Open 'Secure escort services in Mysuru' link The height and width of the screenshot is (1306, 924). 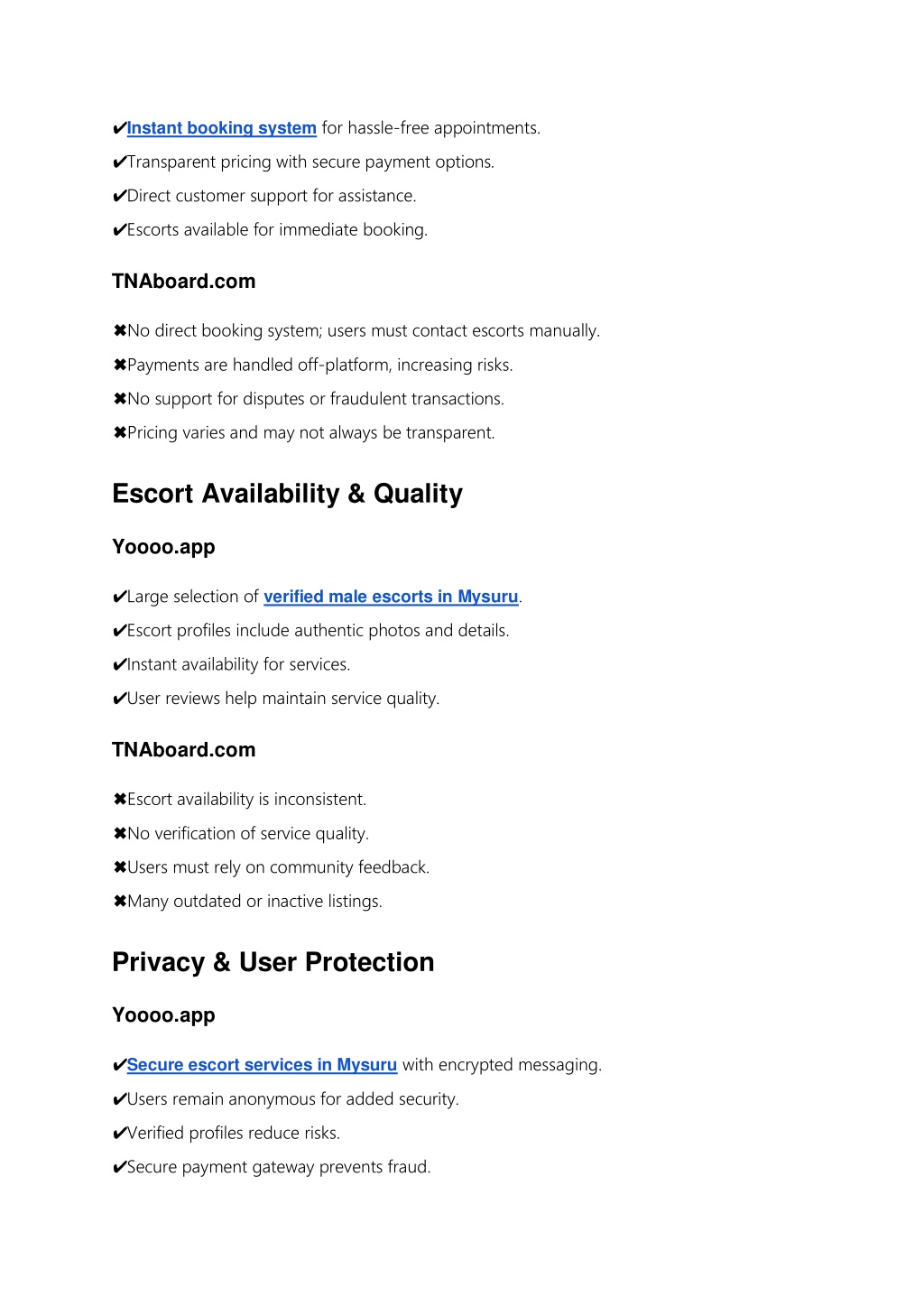coord(262,1065)
